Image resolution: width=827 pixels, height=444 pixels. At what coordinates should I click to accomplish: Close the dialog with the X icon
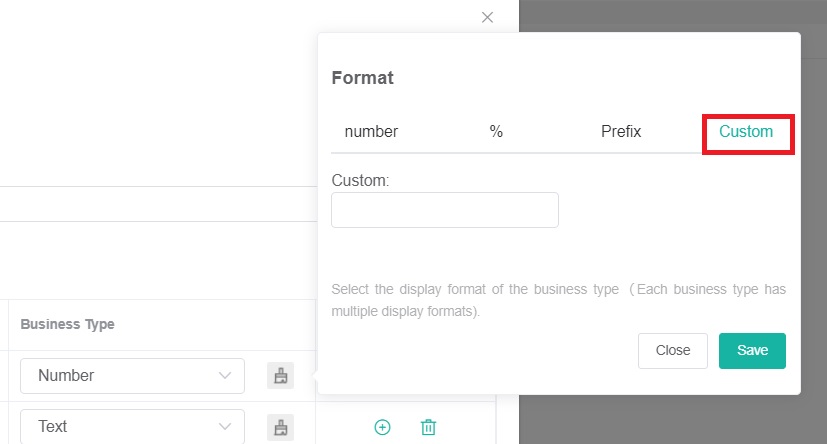[x=487, y=17]
